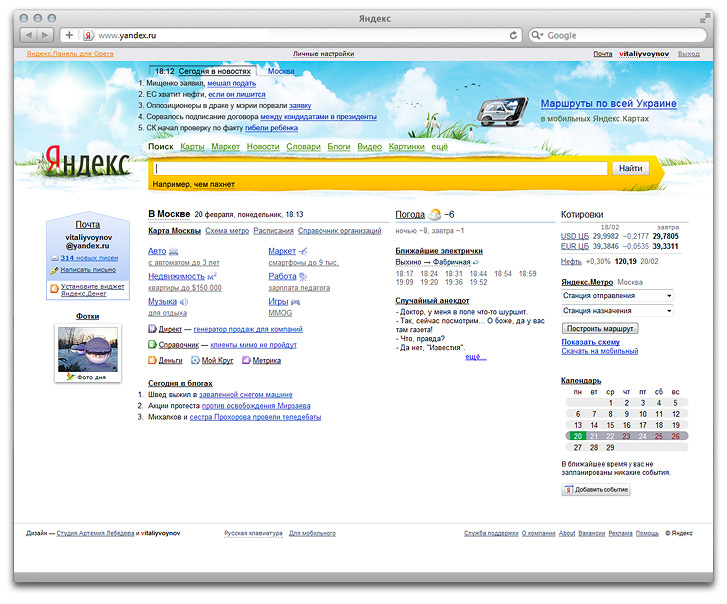The width and height of the screenshot is (727, 604).
Task: Click in the Yandex search input field
Action: 380,169
